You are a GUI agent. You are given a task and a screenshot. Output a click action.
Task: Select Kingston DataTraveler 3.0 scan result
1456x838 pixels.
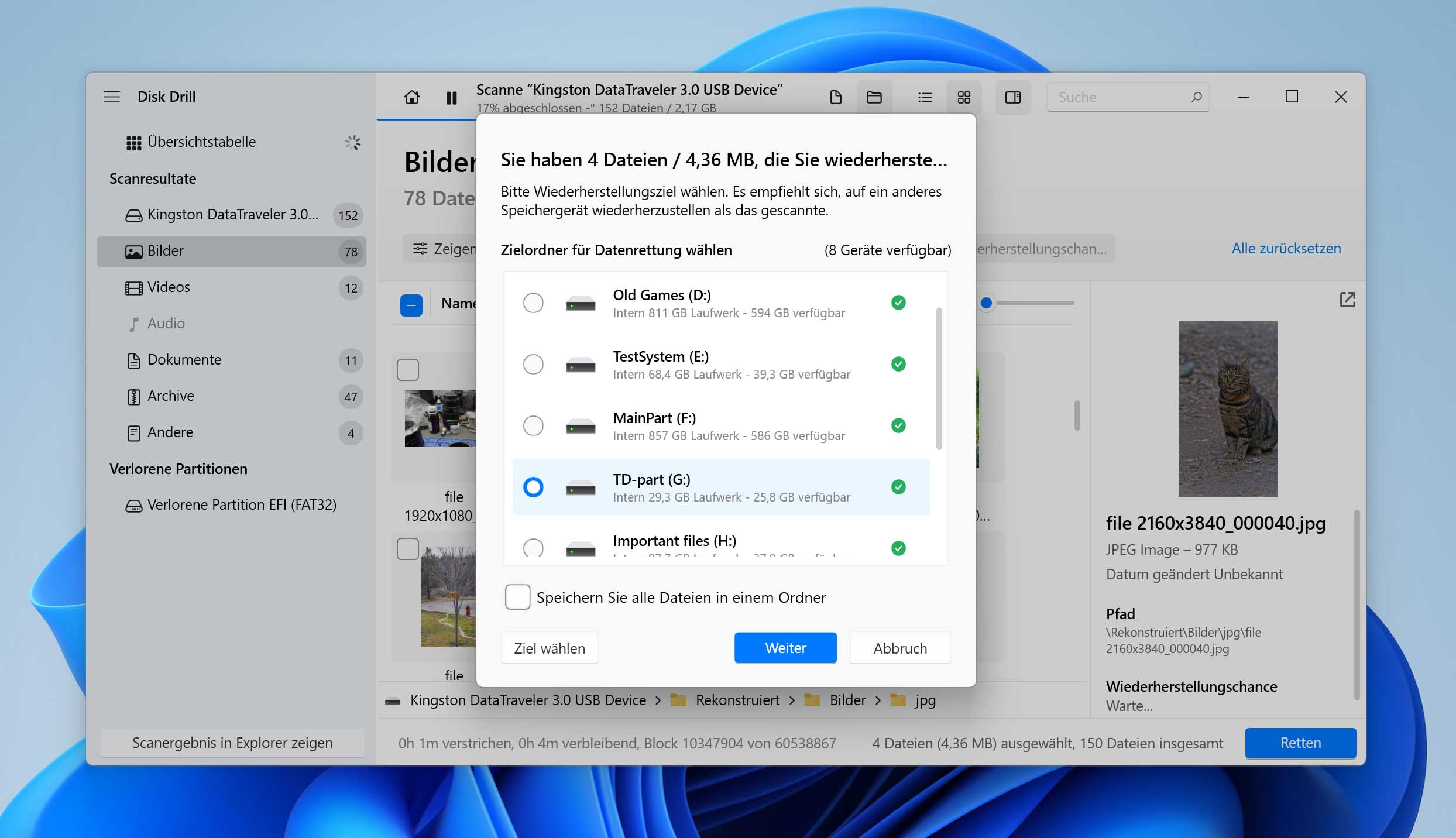(232, 215)
